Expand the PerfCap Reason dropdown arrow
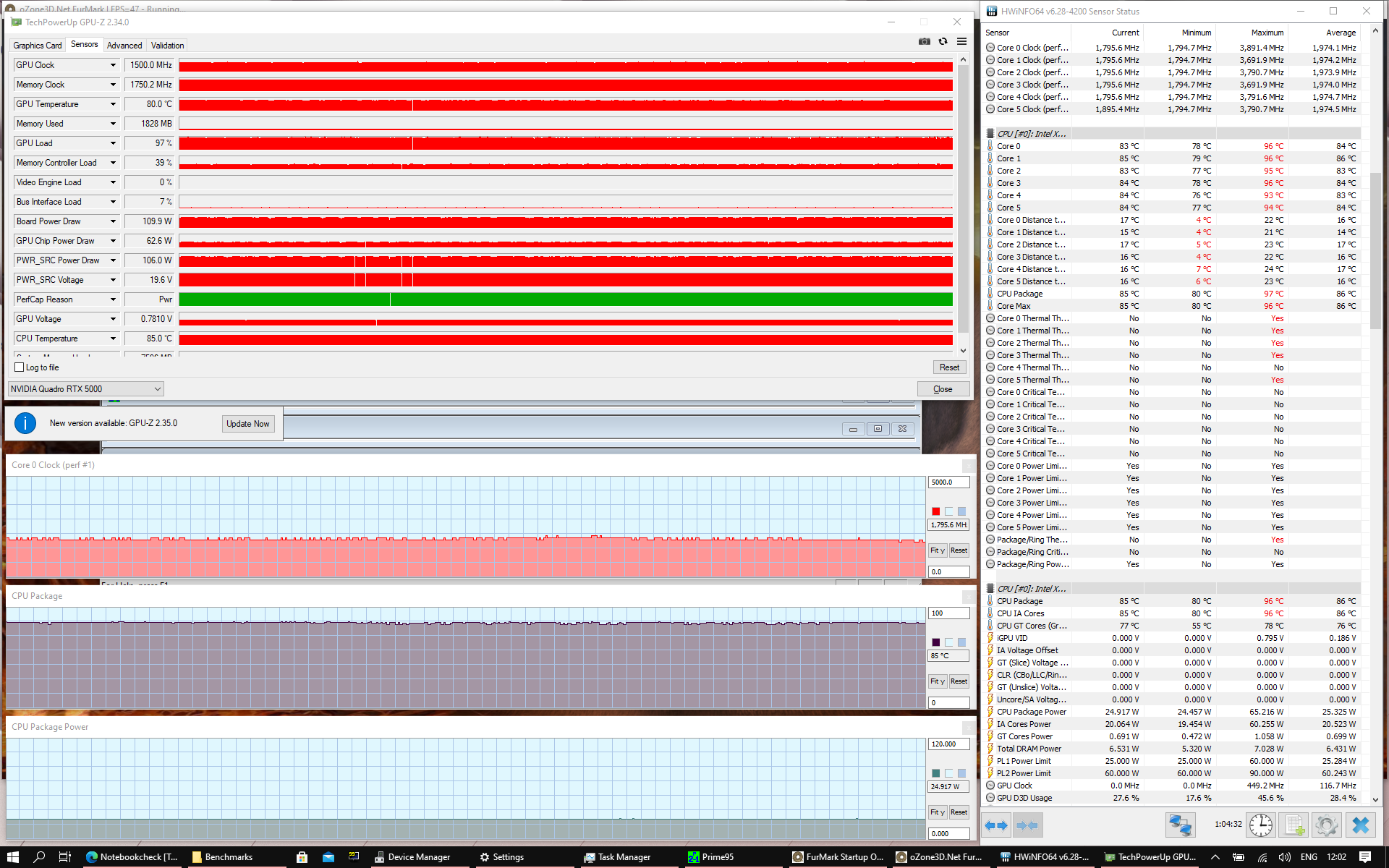The height and width of the screenshot is (868, 1389). [113, 299]
